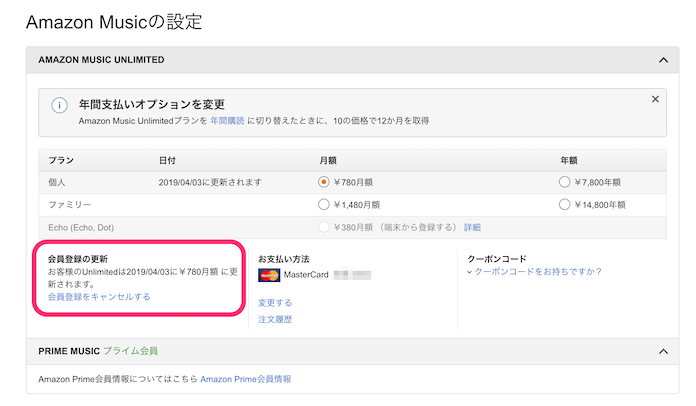Click the 年間支払いオプションを変更 notice title
This screenshot has height=406, width=696.
tap(152, 105)
